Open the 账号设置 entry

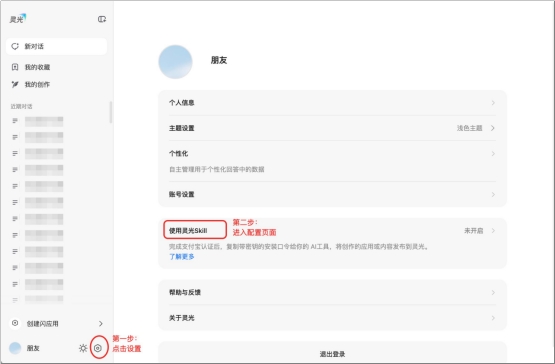332,194
